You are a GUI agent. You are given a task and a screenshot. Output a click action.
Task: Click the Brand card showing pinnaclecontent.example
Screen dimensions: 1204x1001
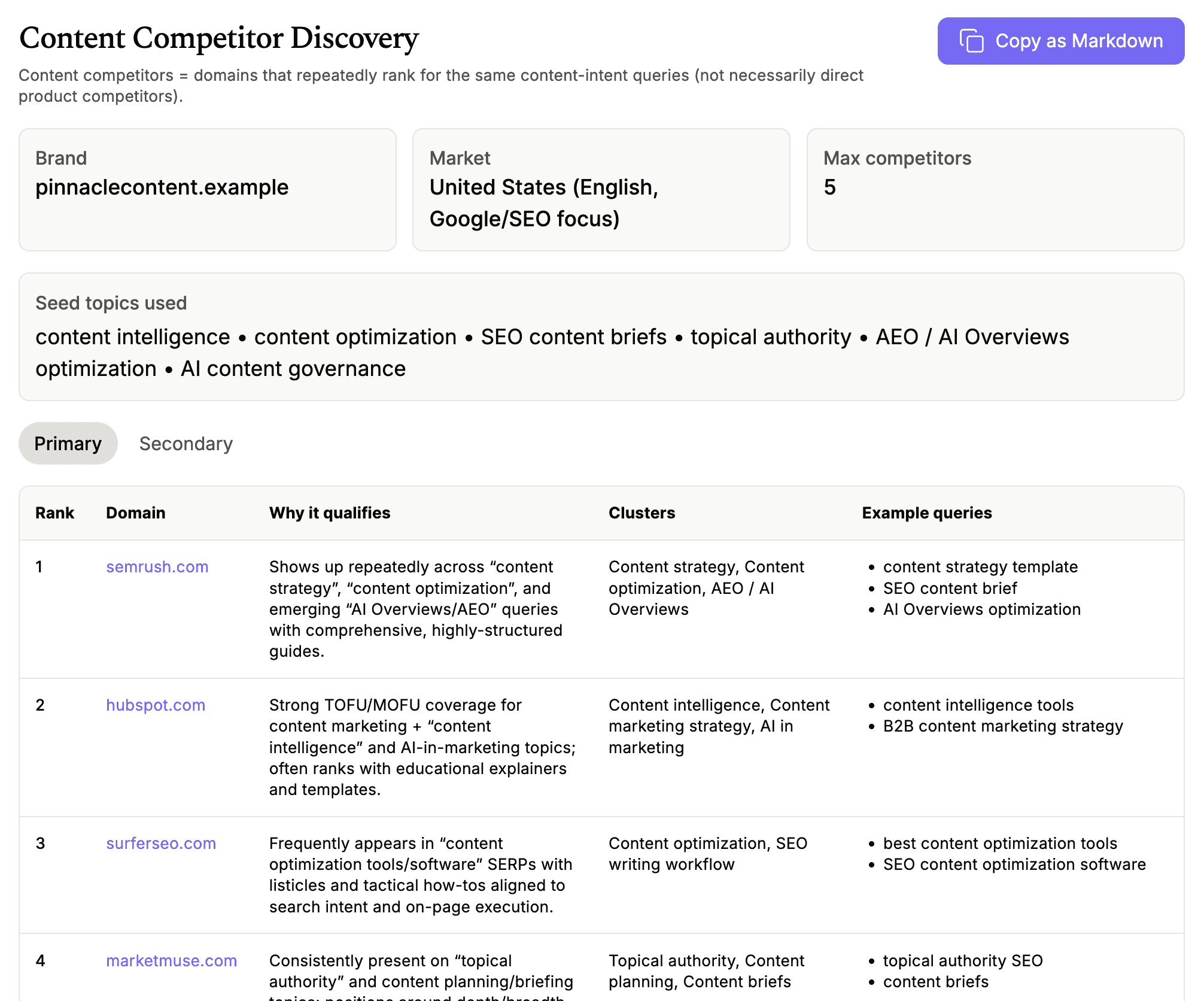pyautogui.click(x=207, y=189)
